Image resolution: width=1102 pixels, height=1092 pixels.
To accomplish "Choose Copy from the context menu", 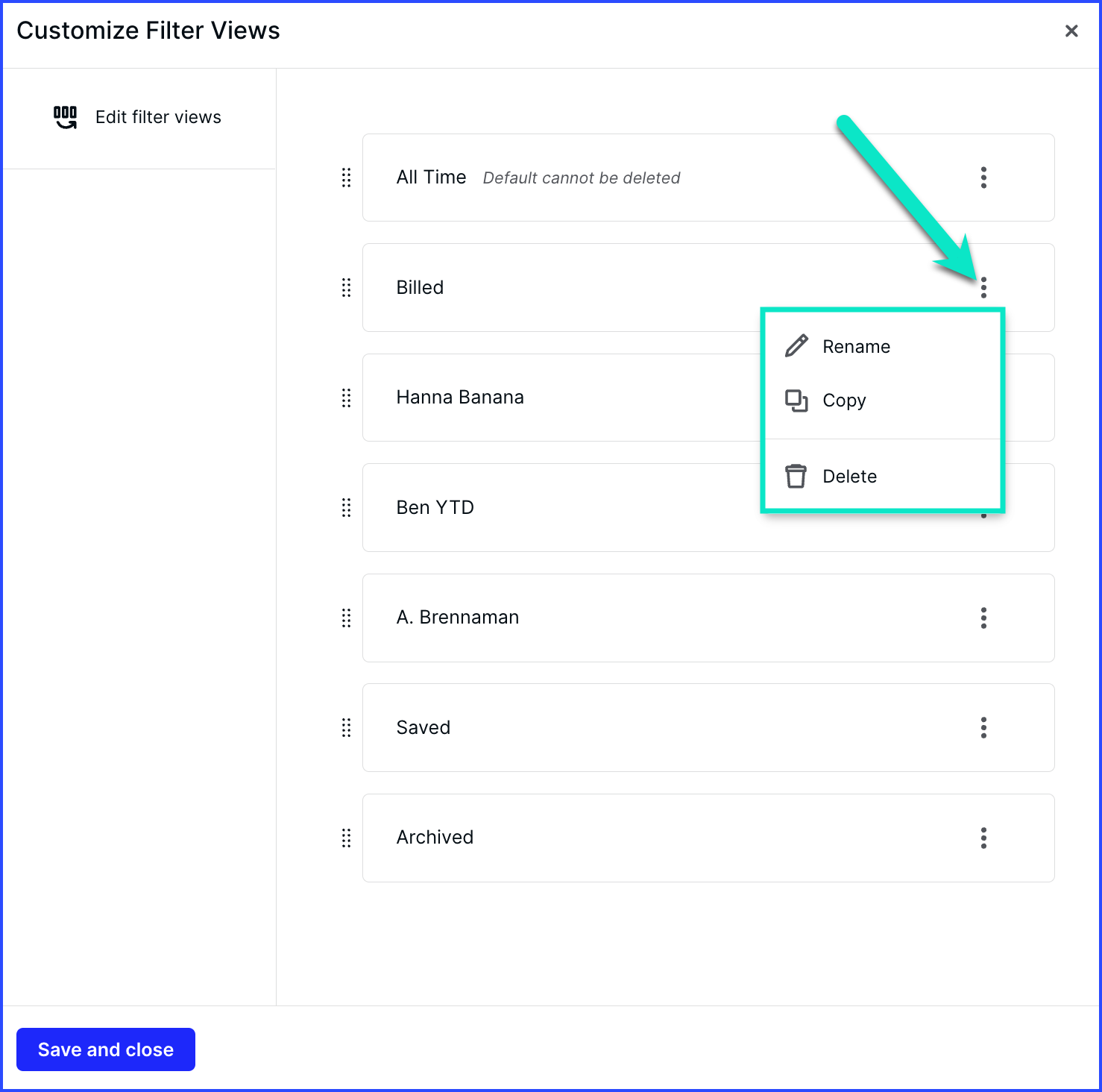I will coord(883,401).
